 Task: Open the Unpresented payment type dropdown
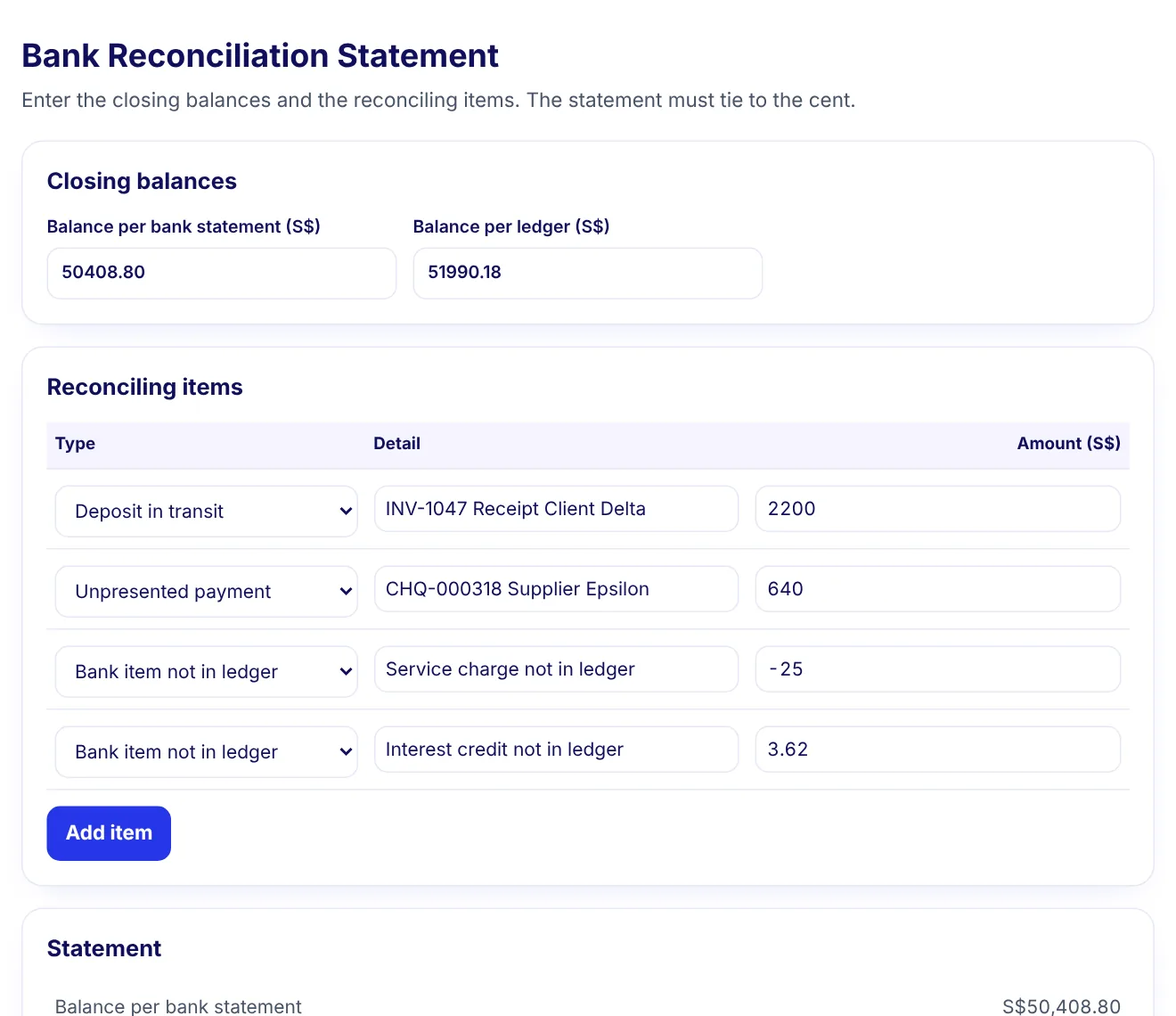click(x=206, y=591)
